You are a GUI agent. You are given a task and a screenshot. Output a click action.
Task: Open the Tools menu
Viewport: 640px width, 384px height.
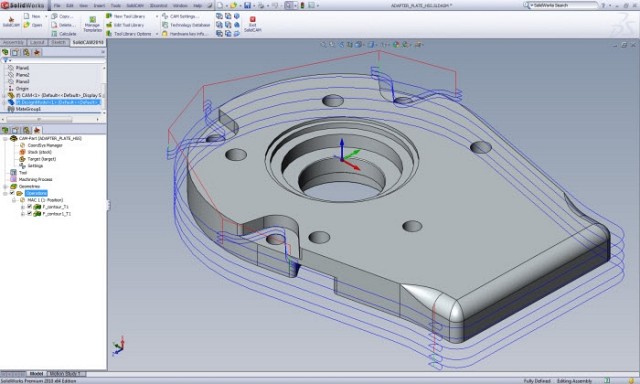pyautogui.click(x=116, y=6)
